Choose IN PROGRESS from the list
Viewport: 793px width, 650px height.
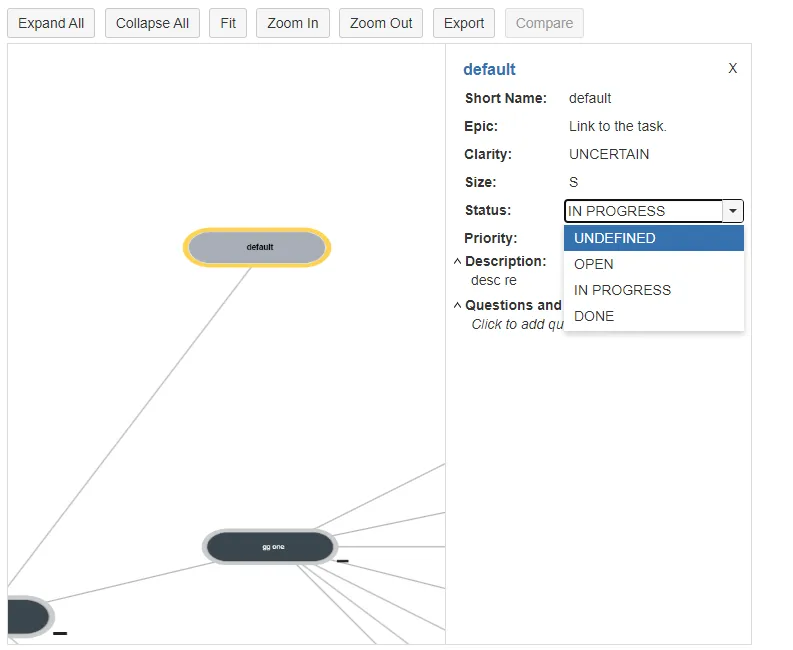click(x=654, y=290)
